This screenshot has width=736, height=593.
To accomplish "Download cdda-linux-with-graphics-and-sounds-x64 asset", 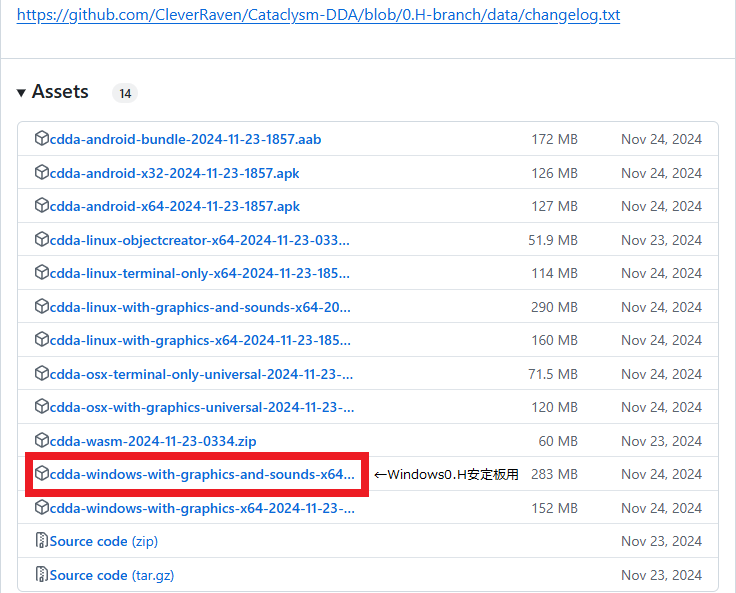I will tap(200, 307).
